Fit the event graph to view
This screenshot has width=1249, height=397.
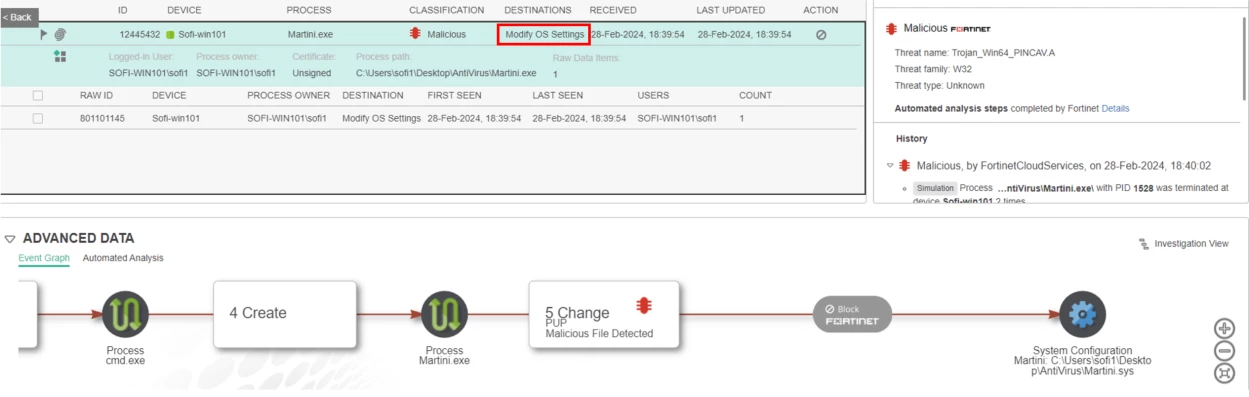click(1224, 373)
